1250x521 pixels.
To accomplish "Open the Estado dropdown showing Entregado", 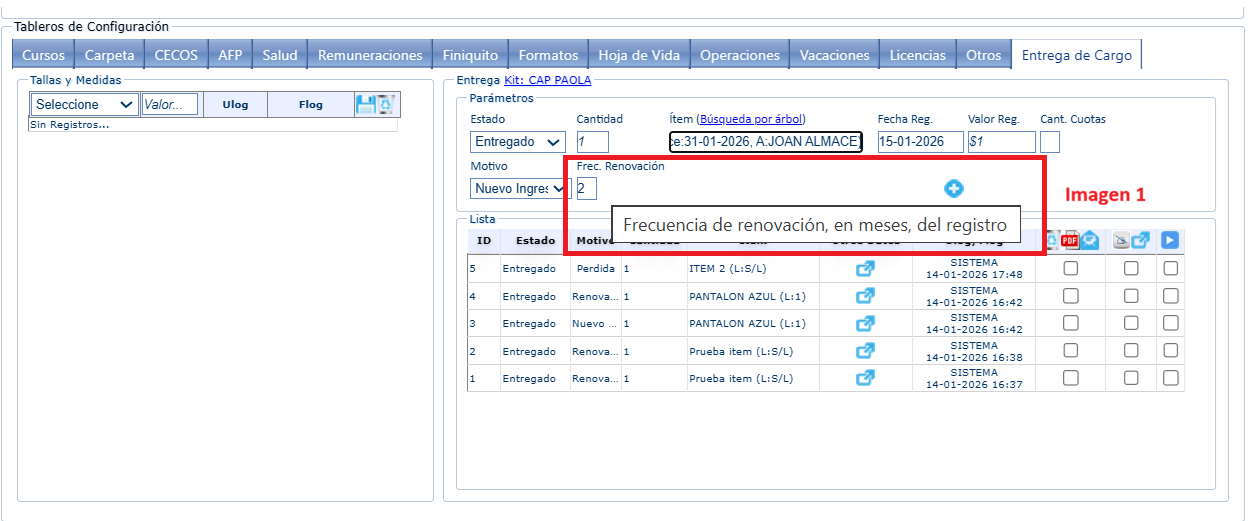I will coord(517,142).
